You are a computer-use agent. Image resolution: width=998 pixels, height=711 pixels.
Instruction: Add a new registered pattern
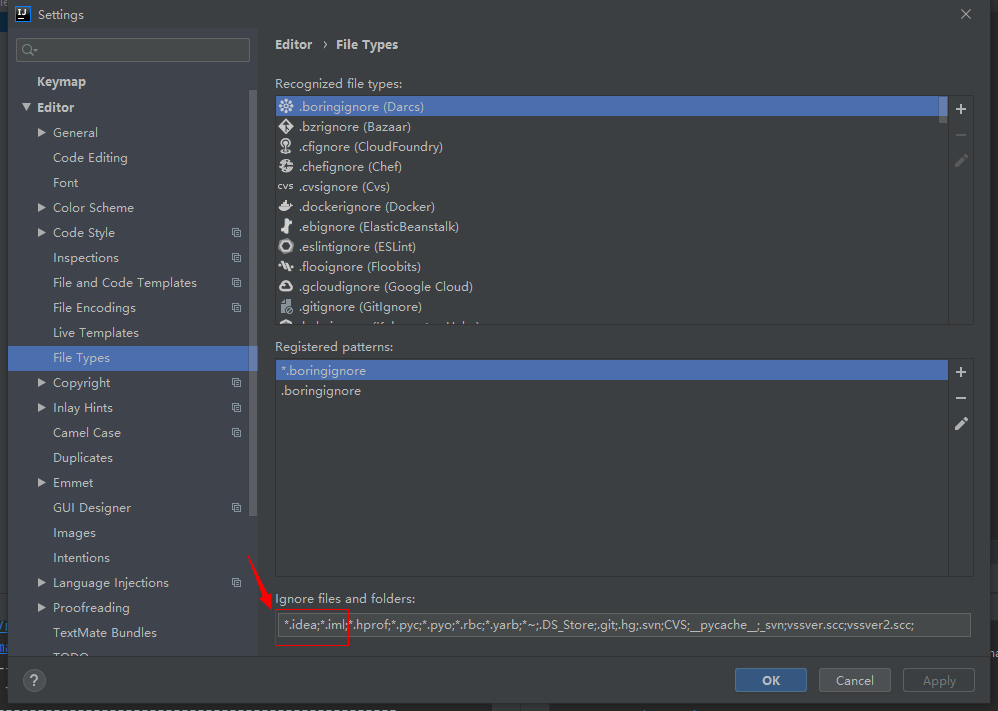961,372
